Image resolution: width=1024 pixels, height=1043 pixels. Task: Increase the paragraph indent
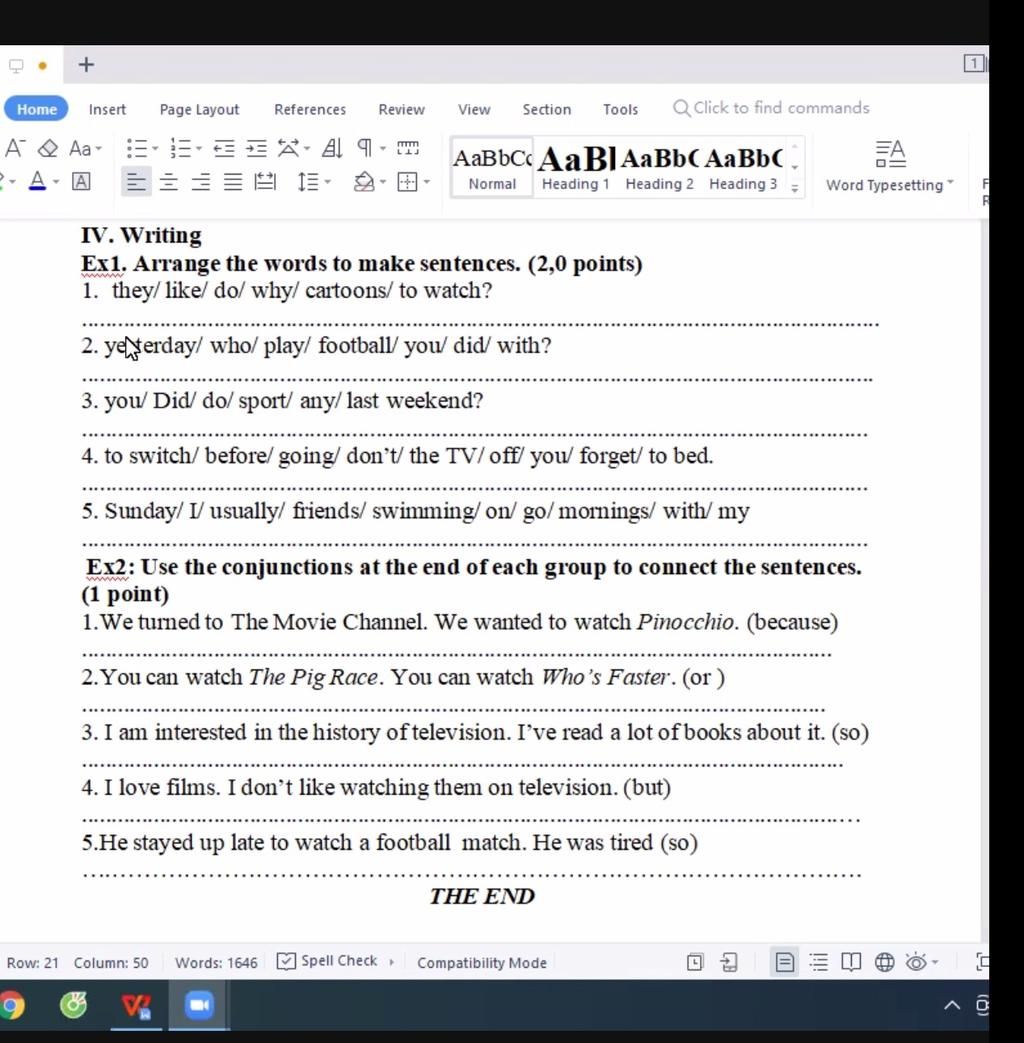tap(256, 148)
